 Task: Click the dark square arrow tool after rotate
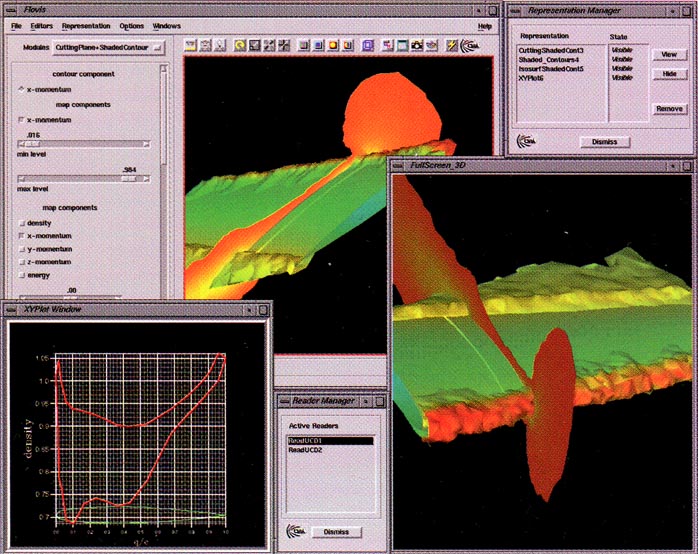tap(254, 45)
